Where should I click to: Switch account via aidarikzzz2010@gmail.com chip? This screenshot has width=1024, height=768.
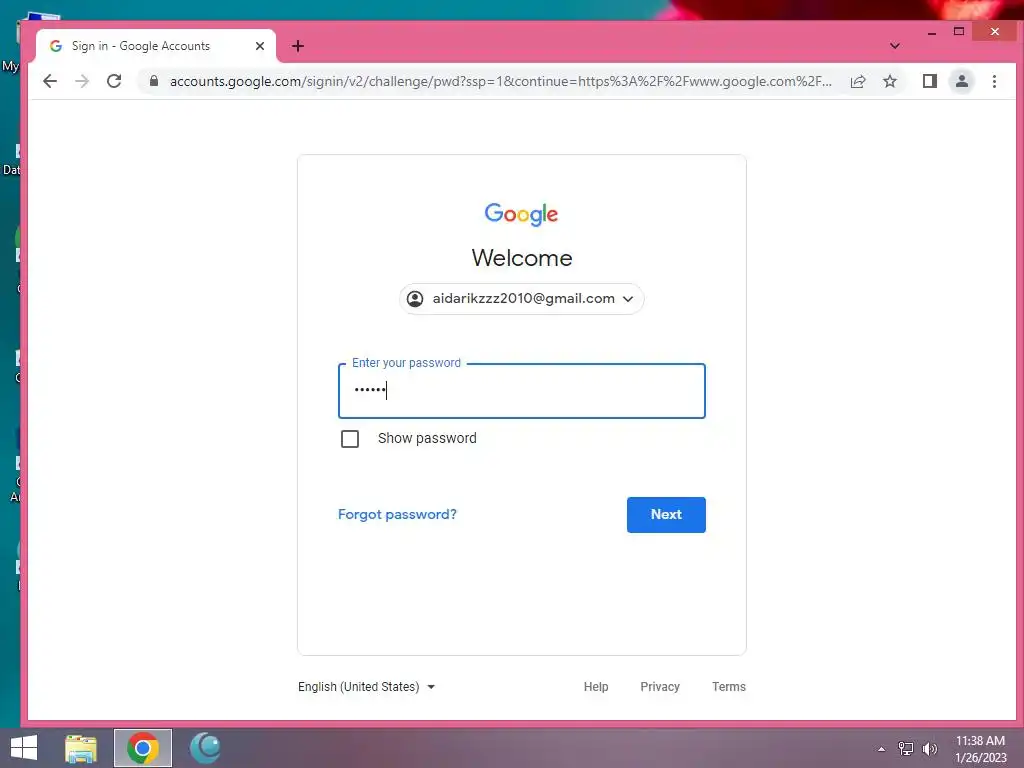pos(521,299)
